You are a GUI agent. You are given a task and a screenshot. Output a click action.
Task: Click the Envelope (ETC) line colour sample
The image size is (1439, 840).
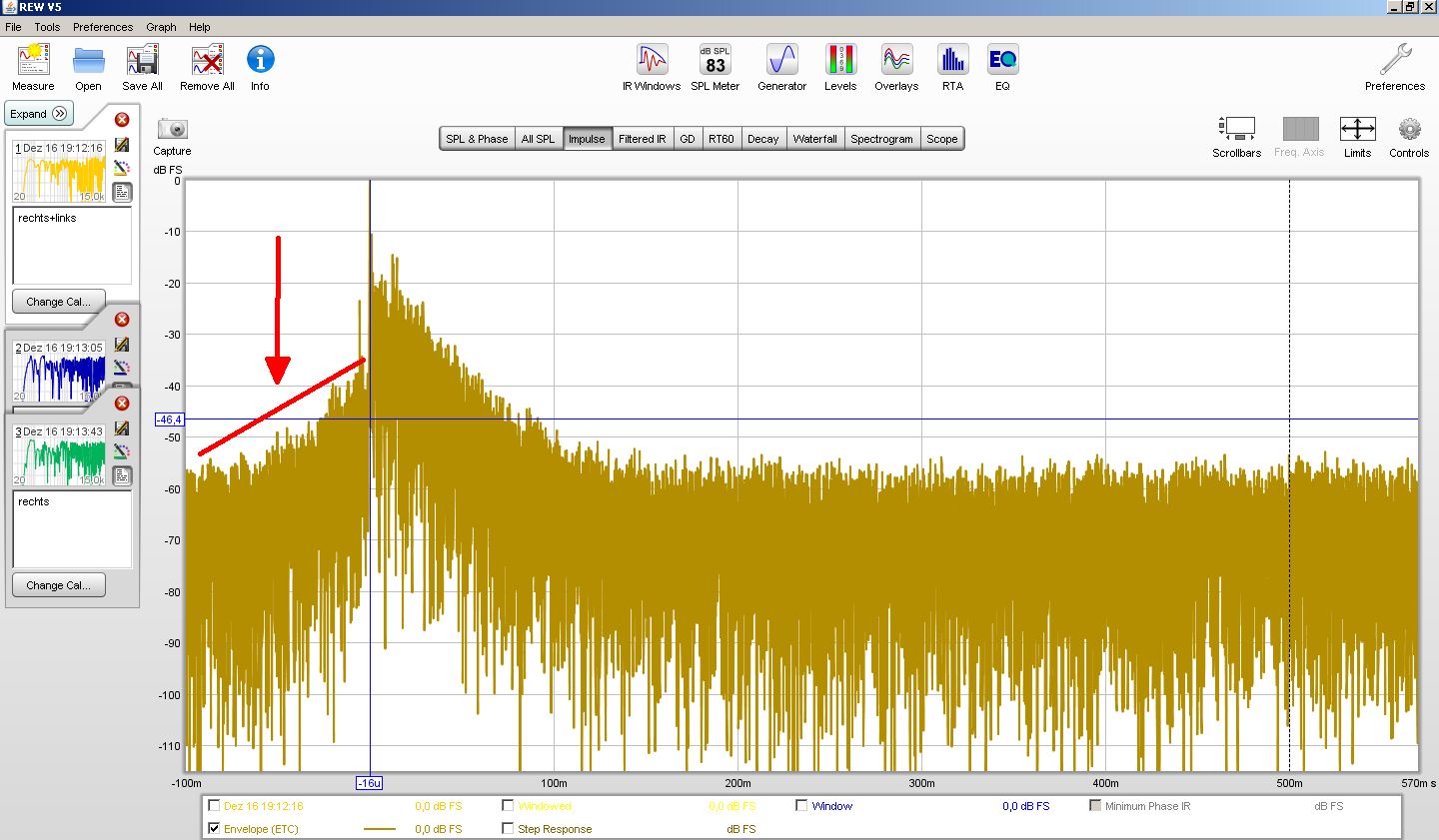click(x=380, y=829)
